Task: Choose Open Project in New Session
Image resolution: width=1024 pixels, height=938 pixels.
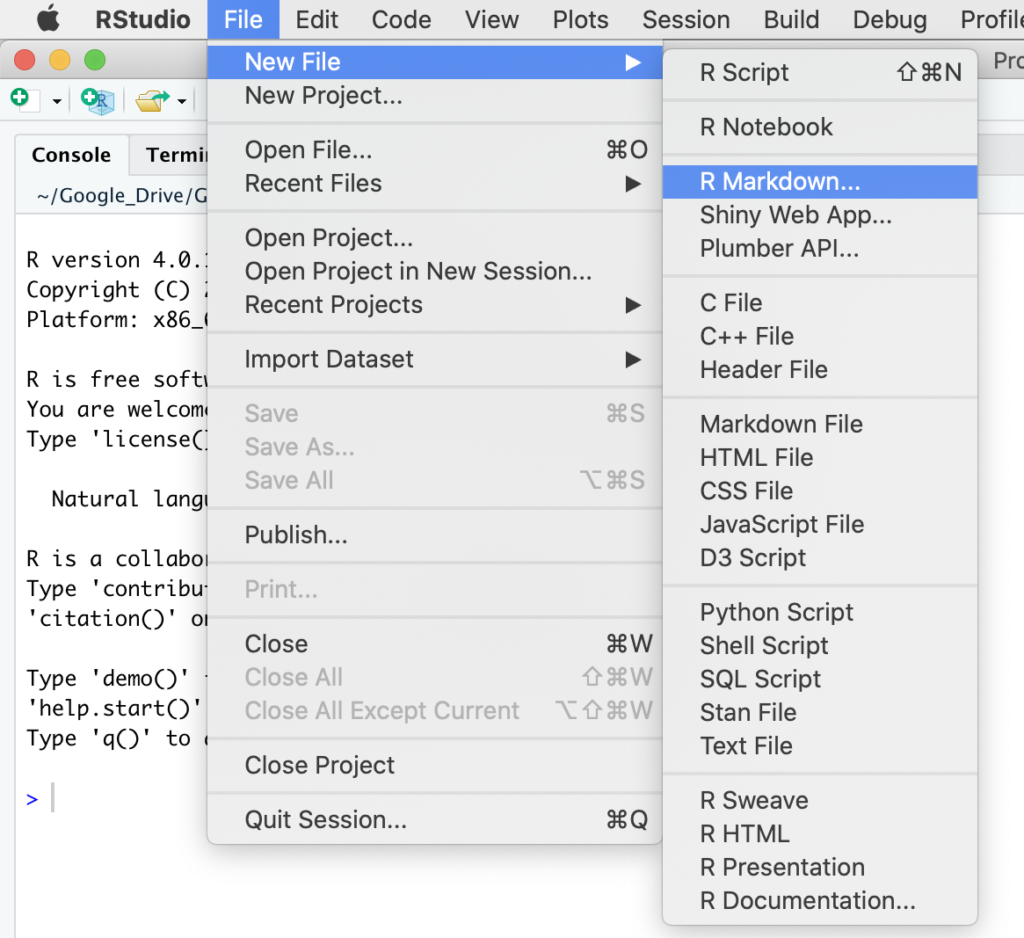Action: (435, 271)
